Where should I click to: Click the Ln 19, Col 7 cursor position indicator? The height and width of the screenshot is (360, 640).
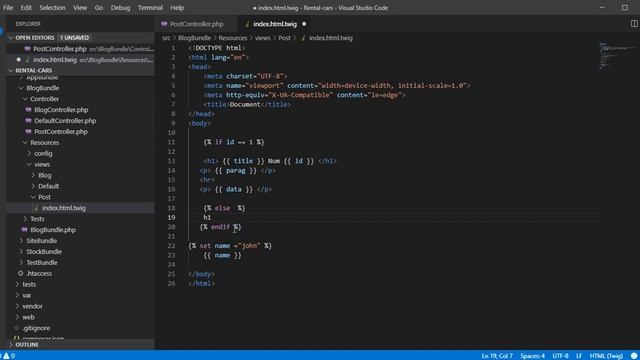[497, 356]
